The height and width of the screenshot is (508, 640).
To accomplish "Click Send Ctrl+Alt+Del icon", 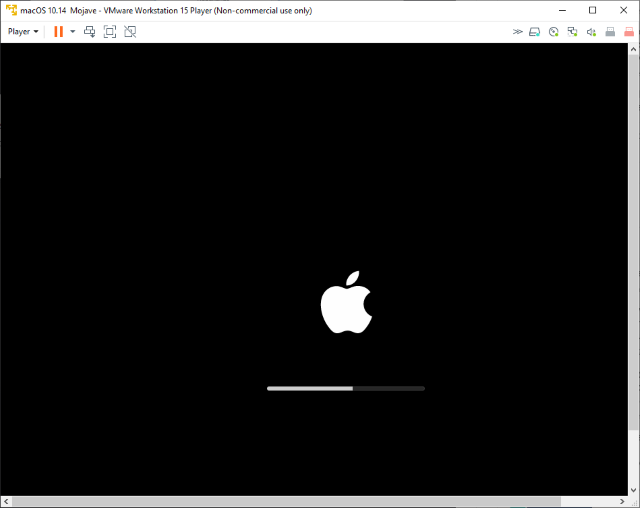I will [x=90, y=31].
